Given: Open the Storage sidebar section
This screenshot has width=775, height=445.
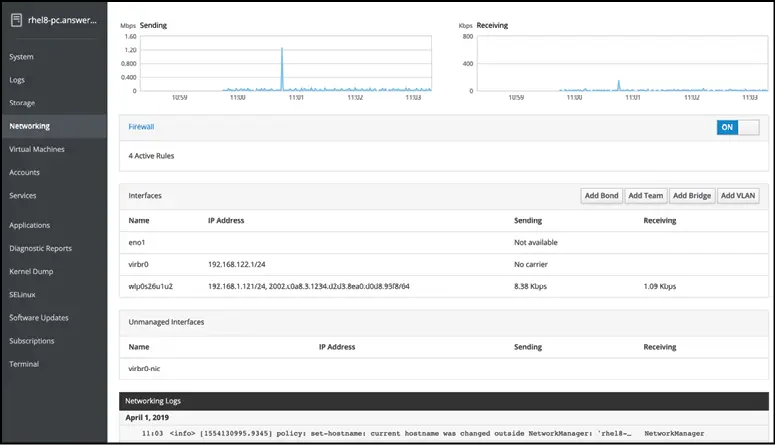Looking at the screenshot, I should 23,103.
